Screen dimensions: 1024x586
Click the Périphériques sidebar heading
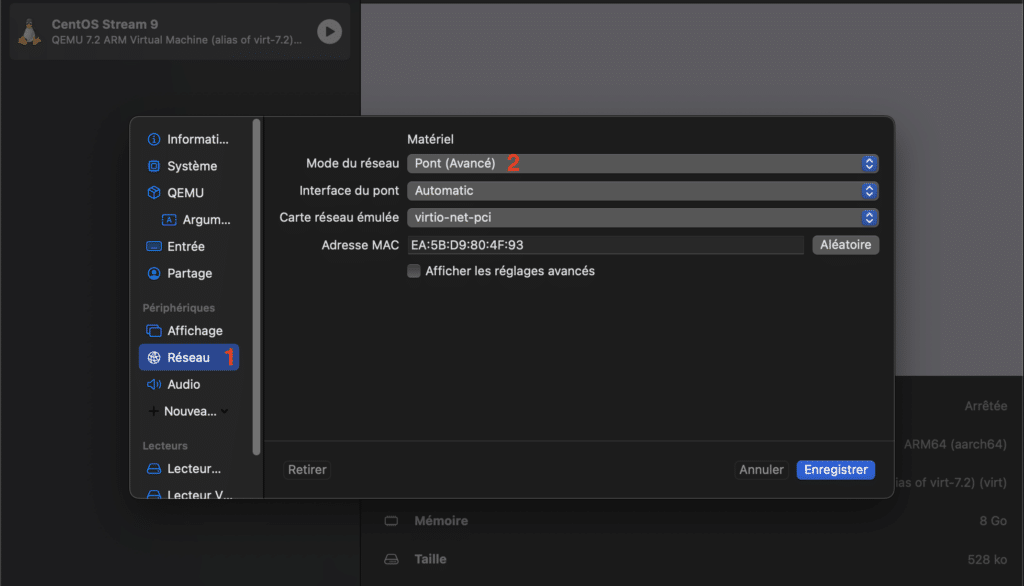coord(178,308)
